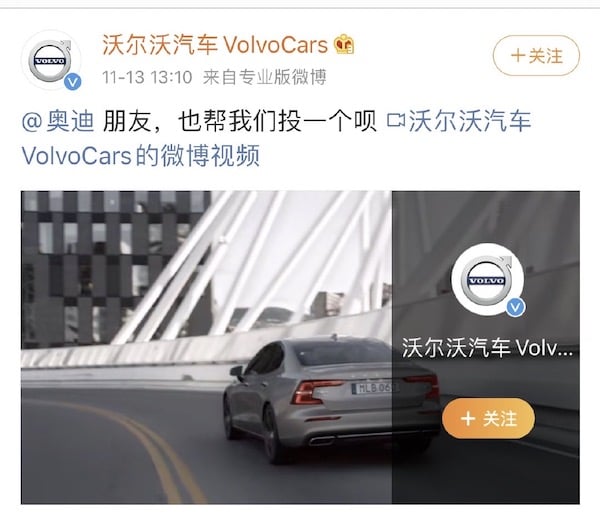Tap the Volvo logo avatar in the video overlay
The image size is (600, 522).
[x=487, y=280]
